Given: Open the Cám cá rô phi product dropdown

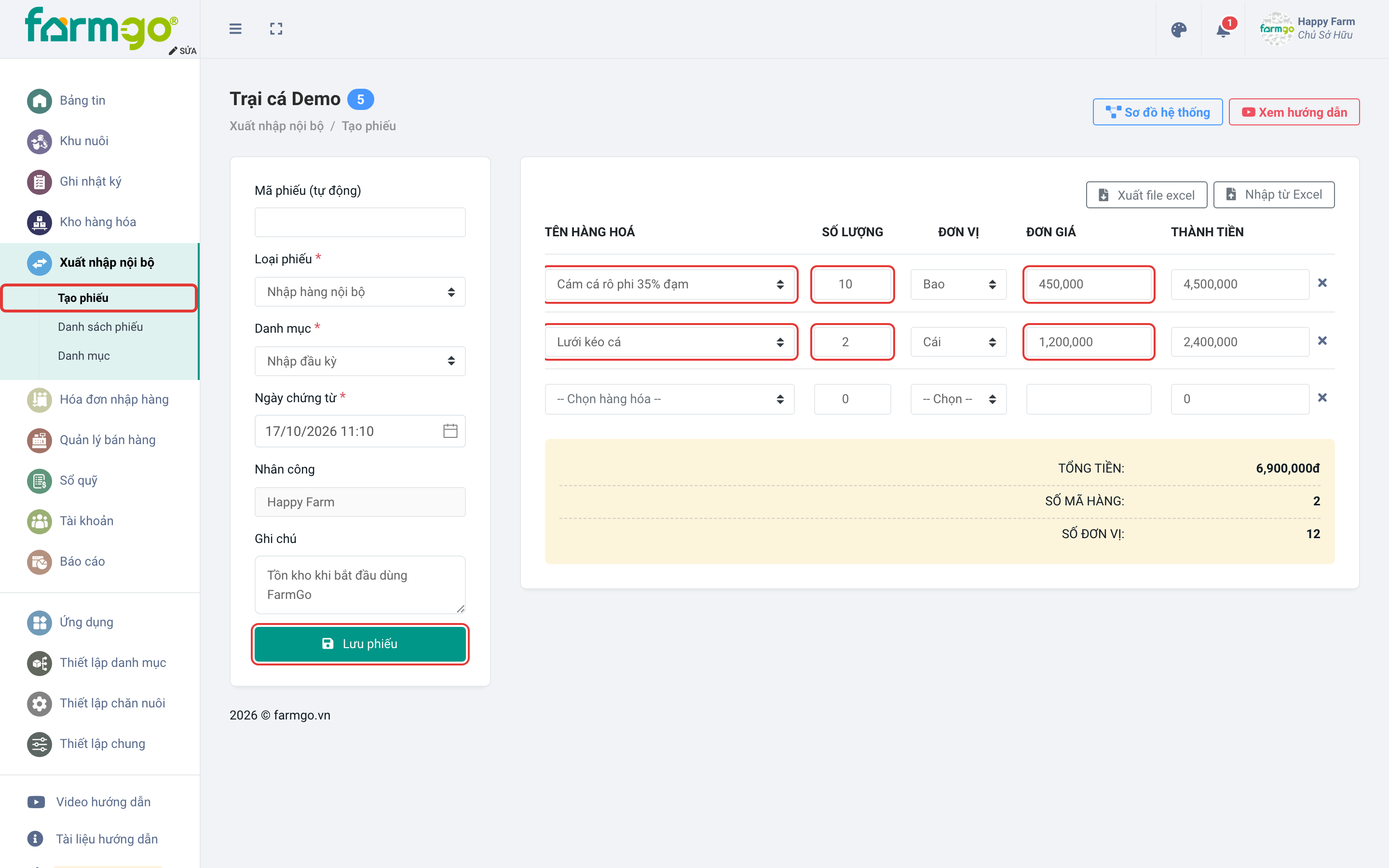Looking at the screenshot, I should tap(670, 284).
